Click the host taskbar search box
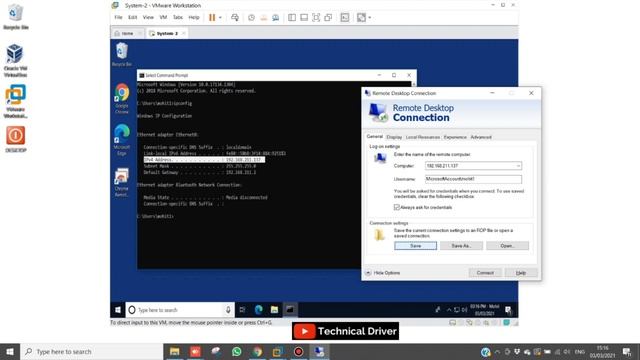 (x=91, y=351)
